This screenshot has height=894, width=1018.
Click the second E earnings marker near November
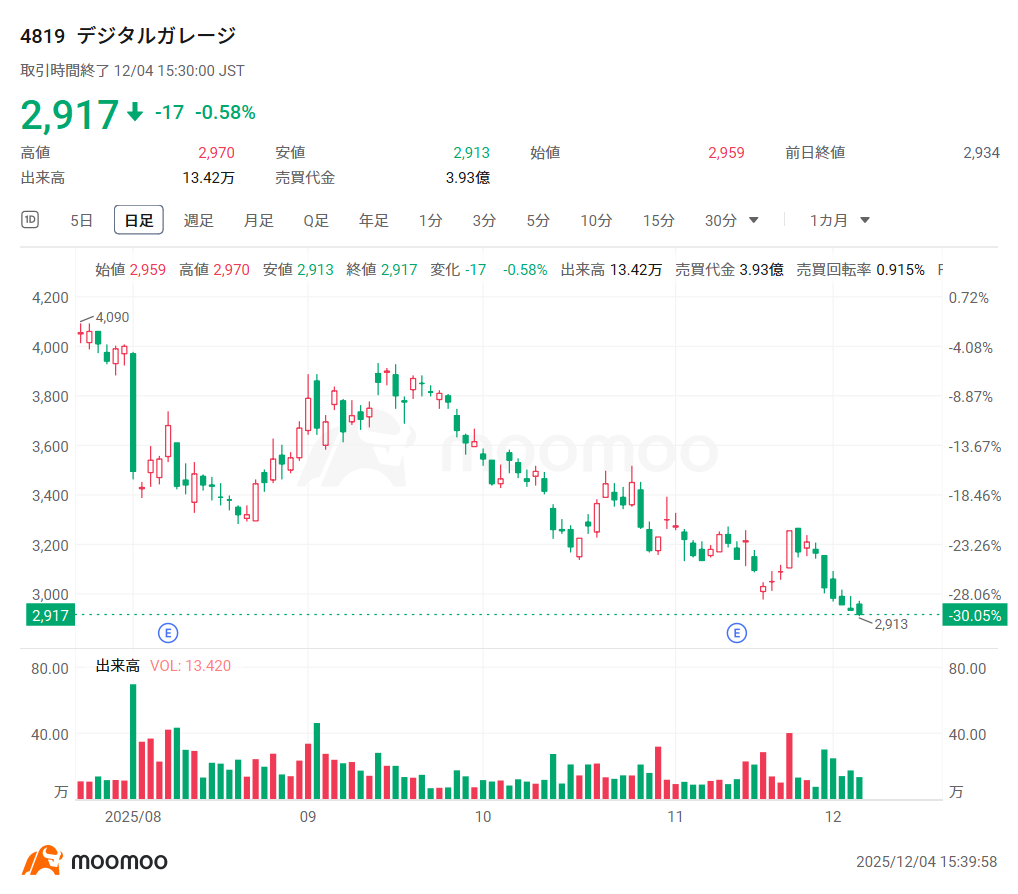tap(737, 632)
